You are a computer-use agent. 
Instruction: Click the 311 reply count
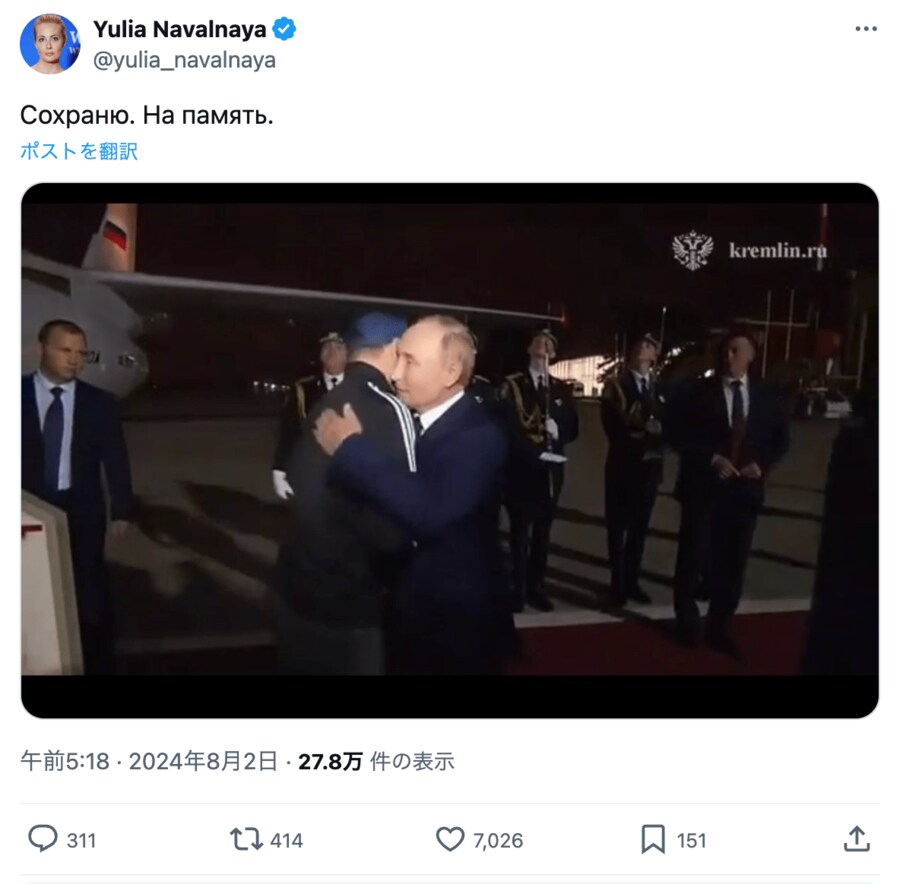point(81,840)
